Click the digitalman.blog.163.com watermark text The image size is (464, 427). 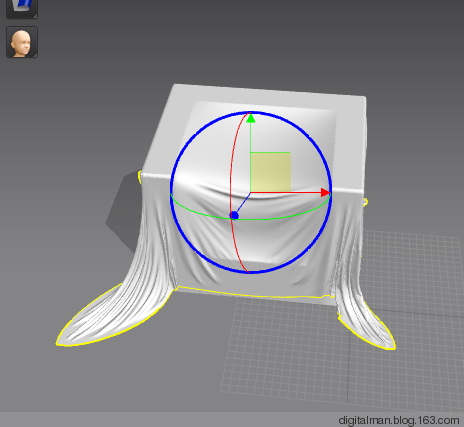(399, 420)
